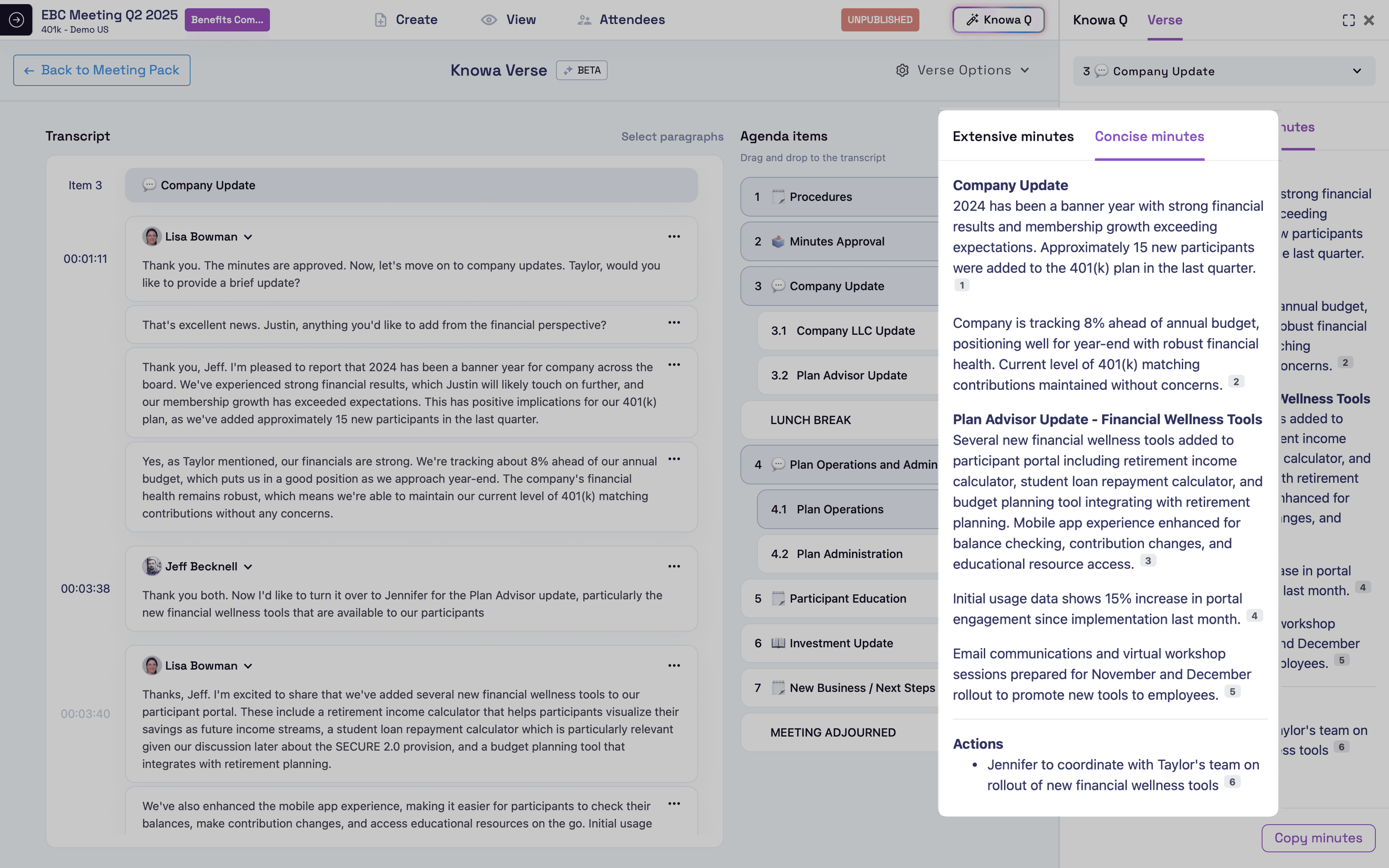The width and height of the screenshot is (1389, 868).
Task: Expand Jeff Becknell speaker dropdown
Action: coord(248,567)
